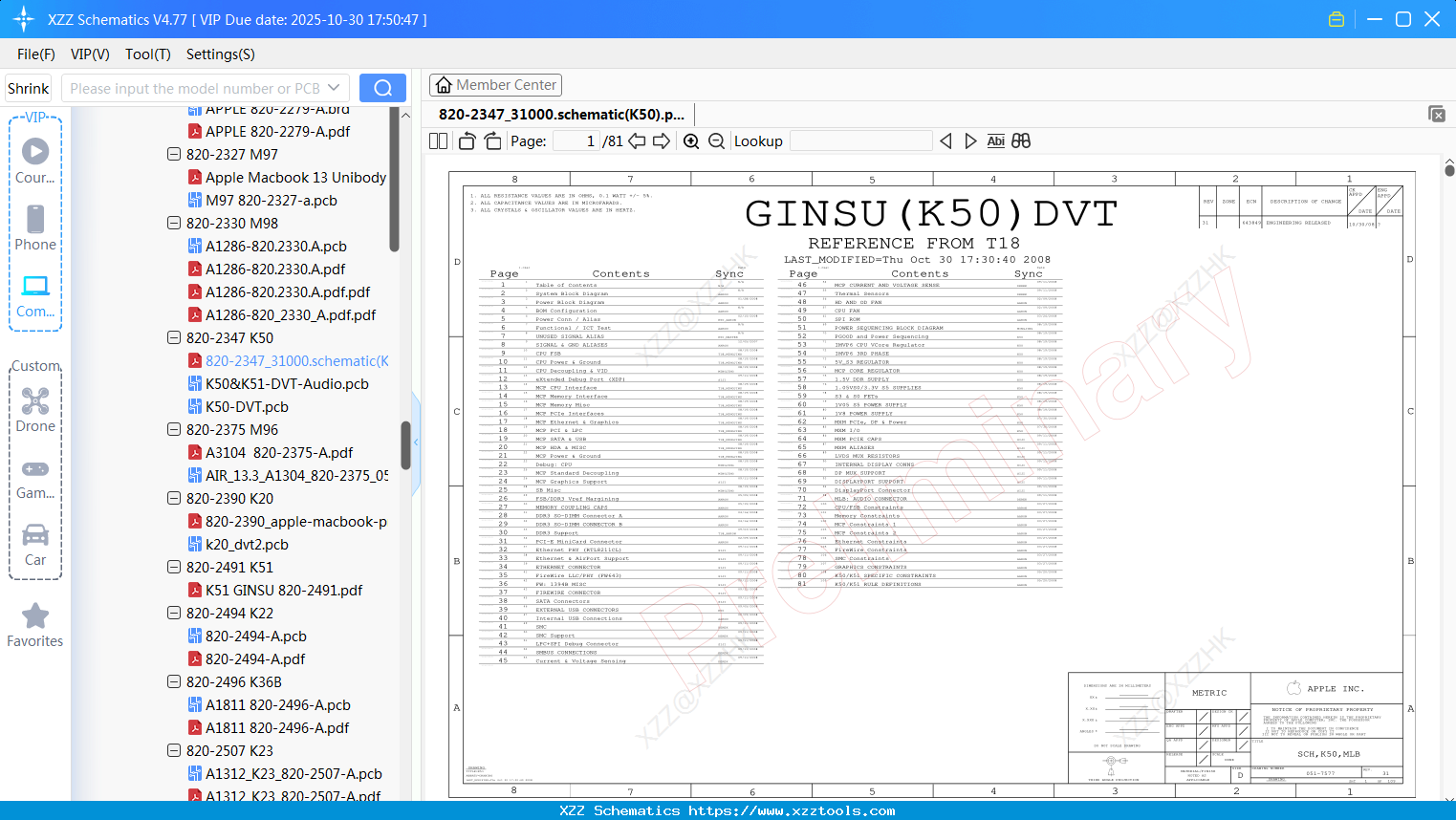Viewport: 1456px width, 820px height.
Task: Open 820-2347_31000.schematic(K file in tree
Action: coord(297,361)
